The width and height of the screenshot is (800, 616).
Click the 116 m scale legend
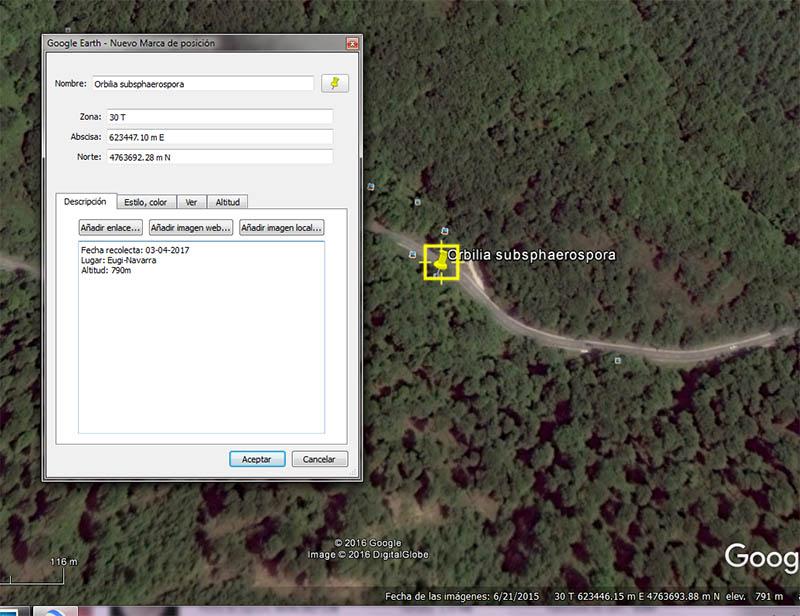click(64, 561)
